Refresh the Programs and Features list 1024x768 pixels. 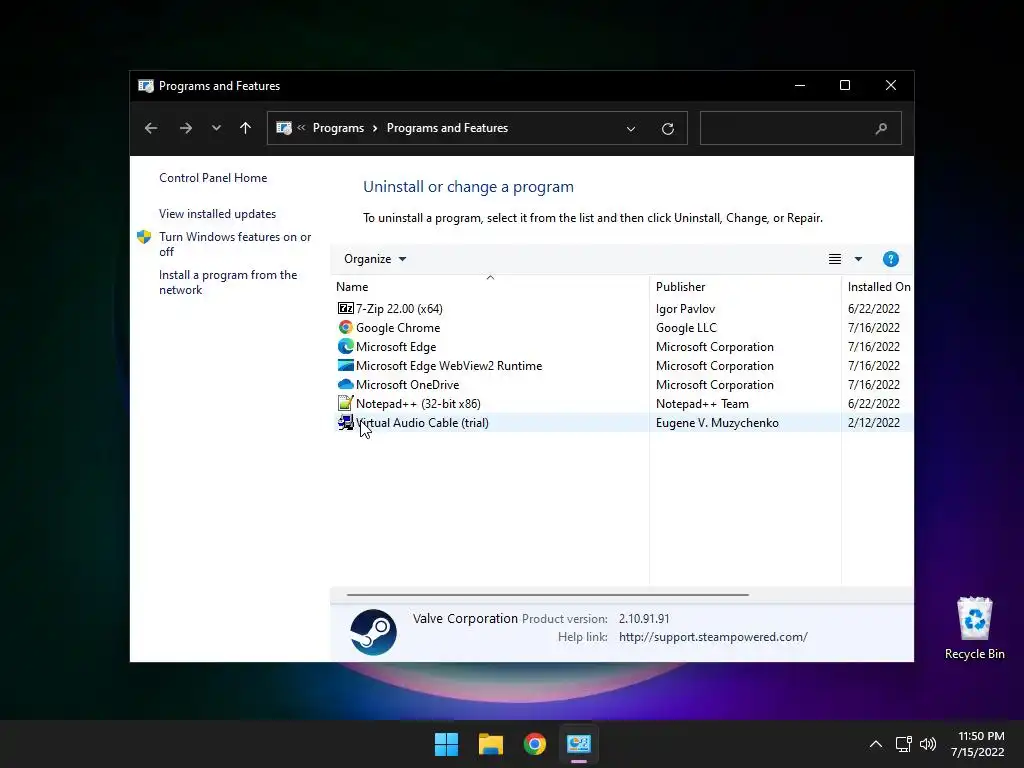(667, 129)
